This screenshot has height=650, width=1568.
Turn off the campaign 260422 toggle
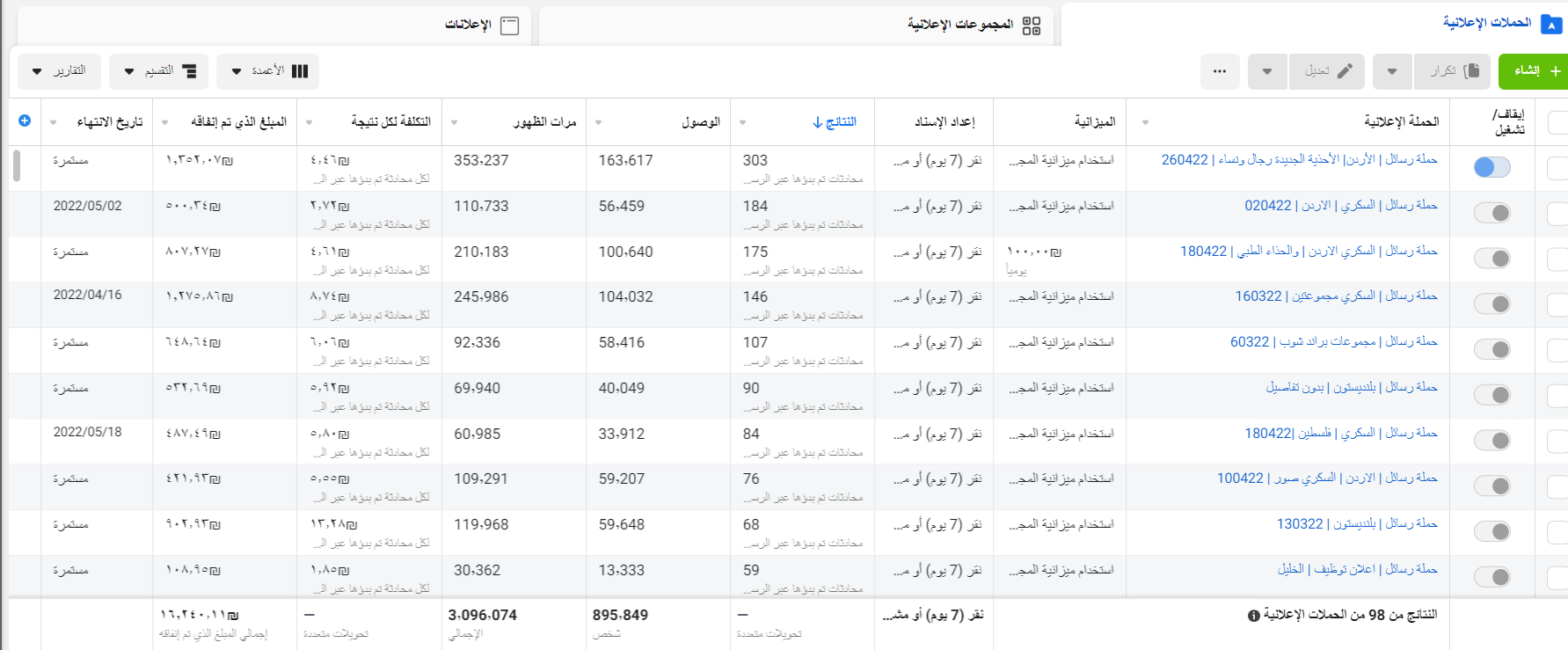pos(1491,167)
